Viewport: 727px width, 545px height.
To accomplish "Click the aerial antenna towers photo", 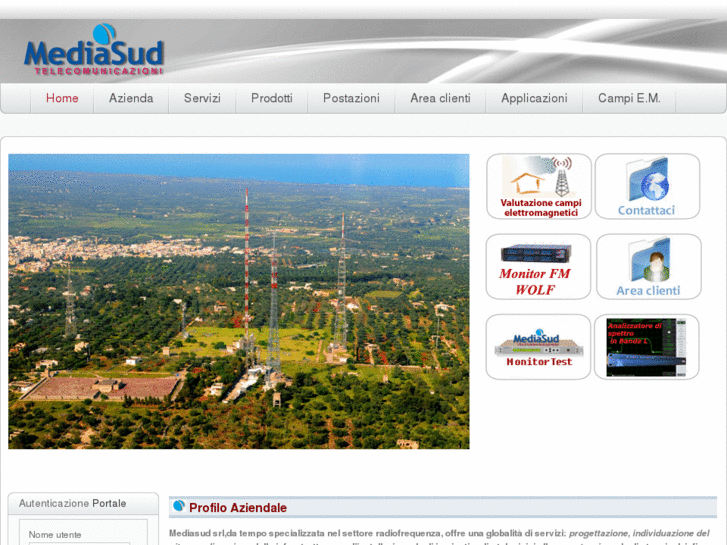I will pos(239,301).
